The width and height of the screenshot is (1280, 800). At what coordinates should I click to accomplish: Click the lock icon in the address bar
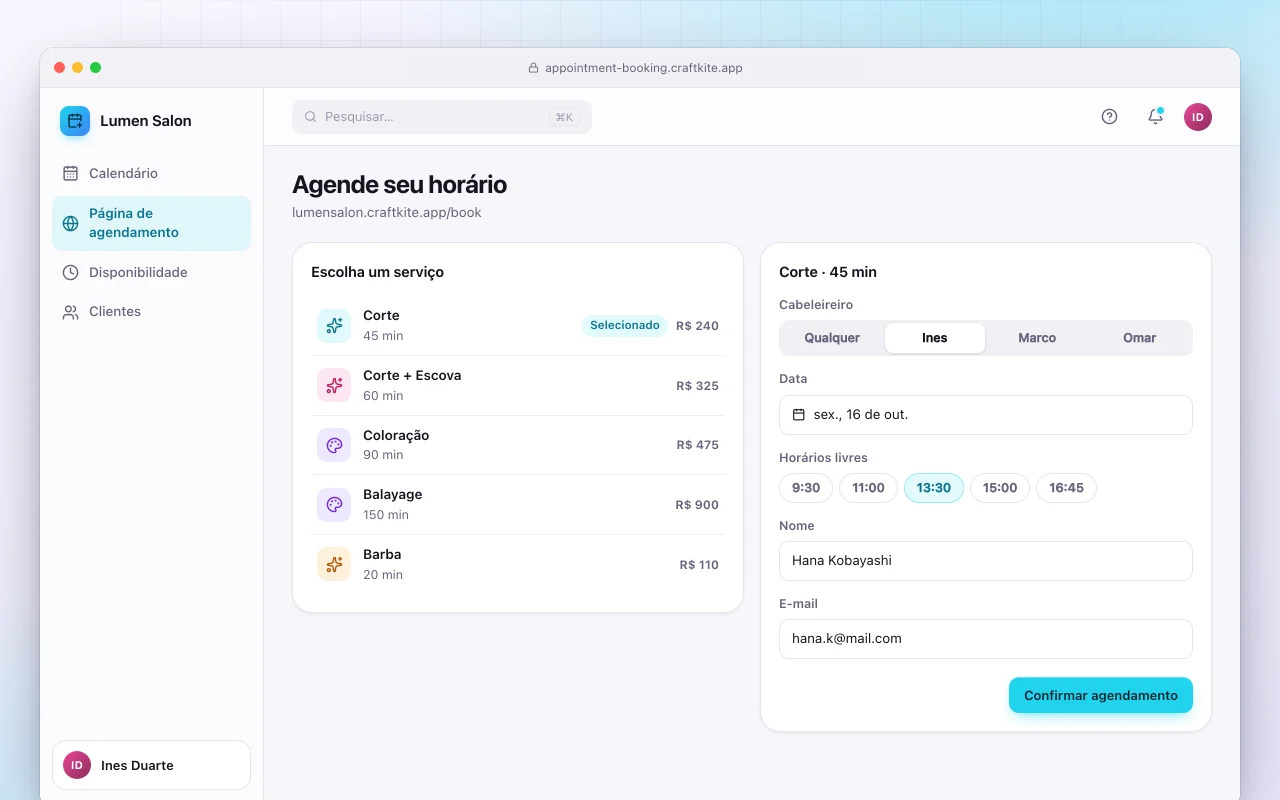tap(533, 68)
